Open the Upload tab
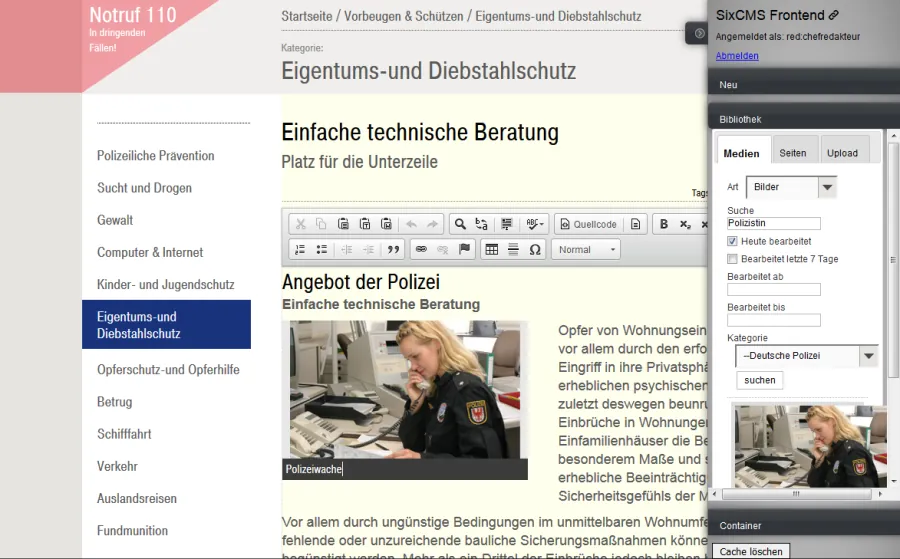Image resolution: width=900 pixels, height=559 pixels. 842,153
